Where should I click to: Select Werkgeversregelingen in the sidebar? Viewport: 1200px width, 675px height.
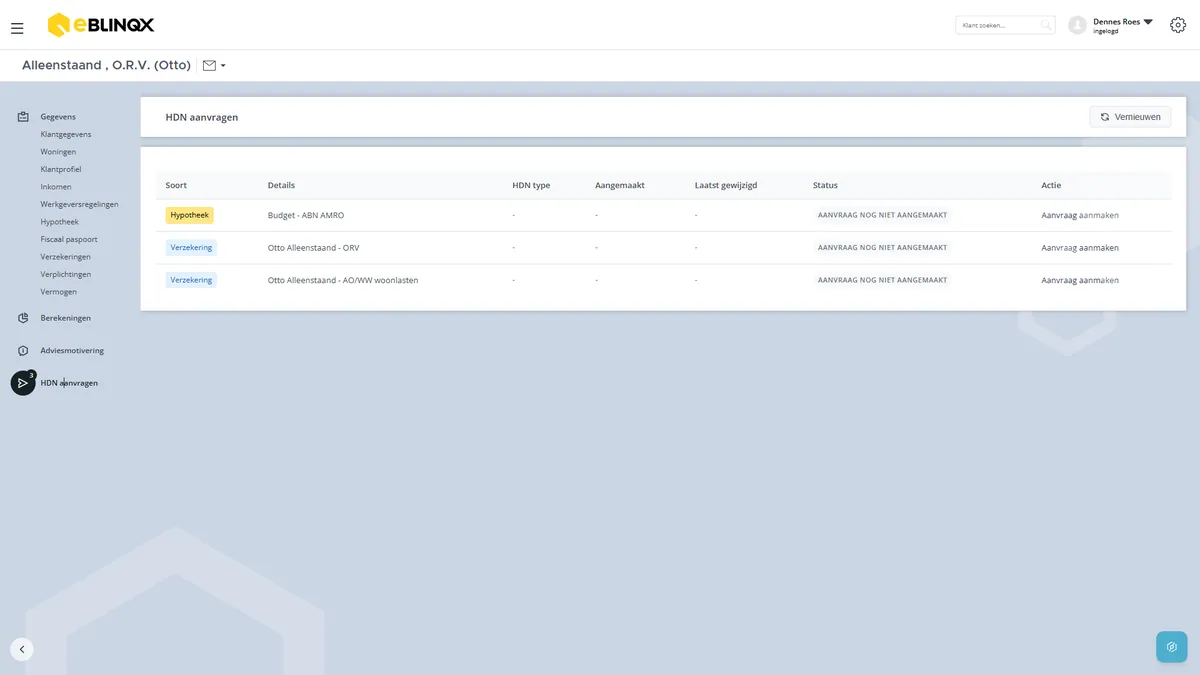[x=79, y=204]
